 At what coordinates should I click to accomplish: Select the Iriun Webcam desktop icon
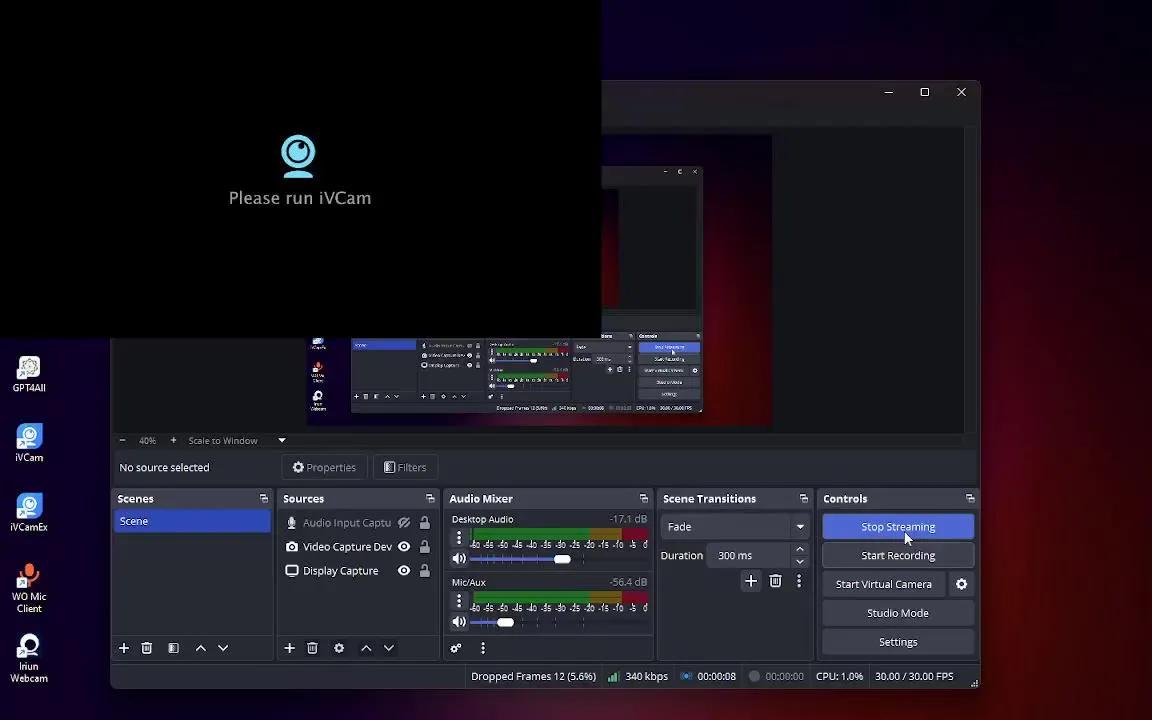[29, 658]
